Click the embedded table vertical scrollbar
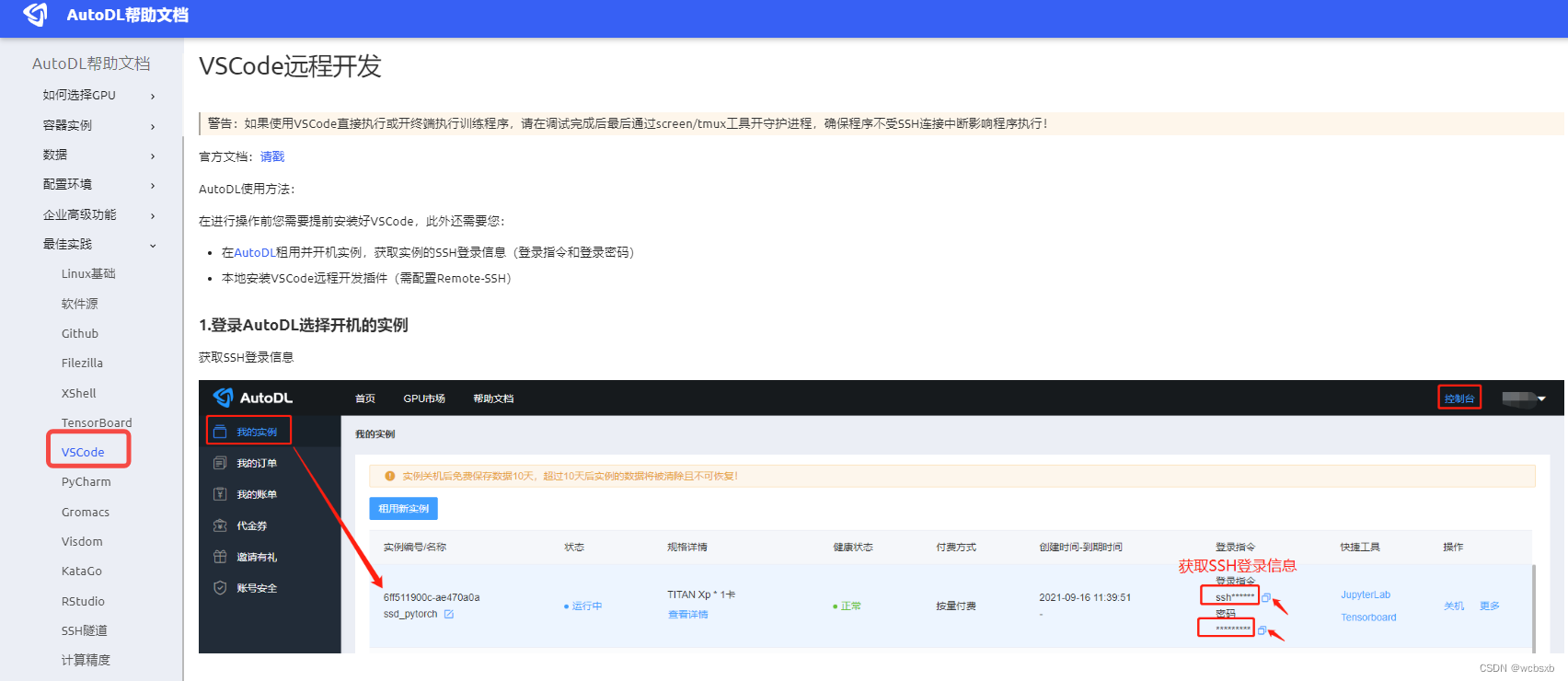Screen dimensions: 1568x681 (1533, 607)
